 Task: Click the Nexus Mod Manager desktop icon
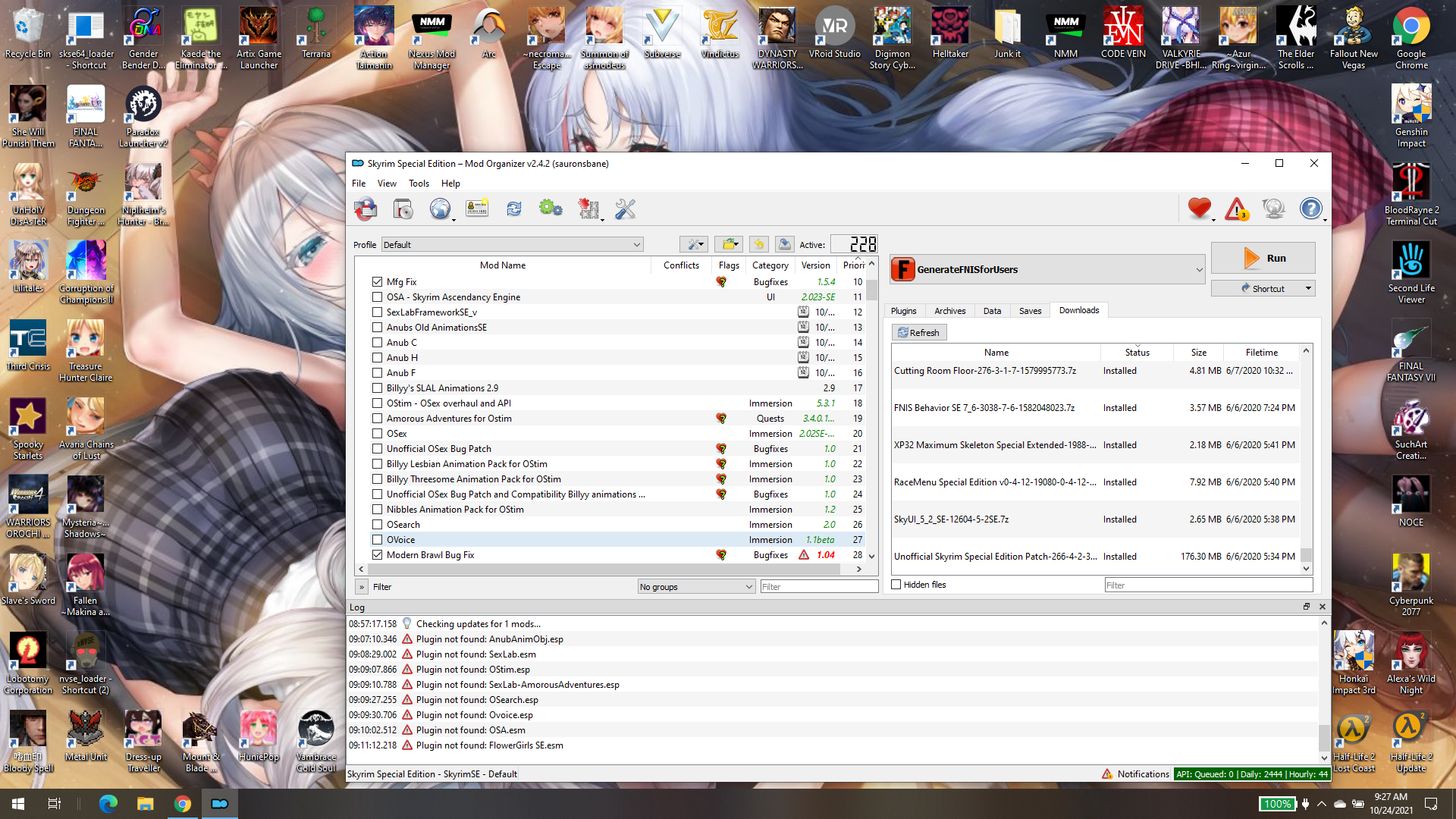431,38
